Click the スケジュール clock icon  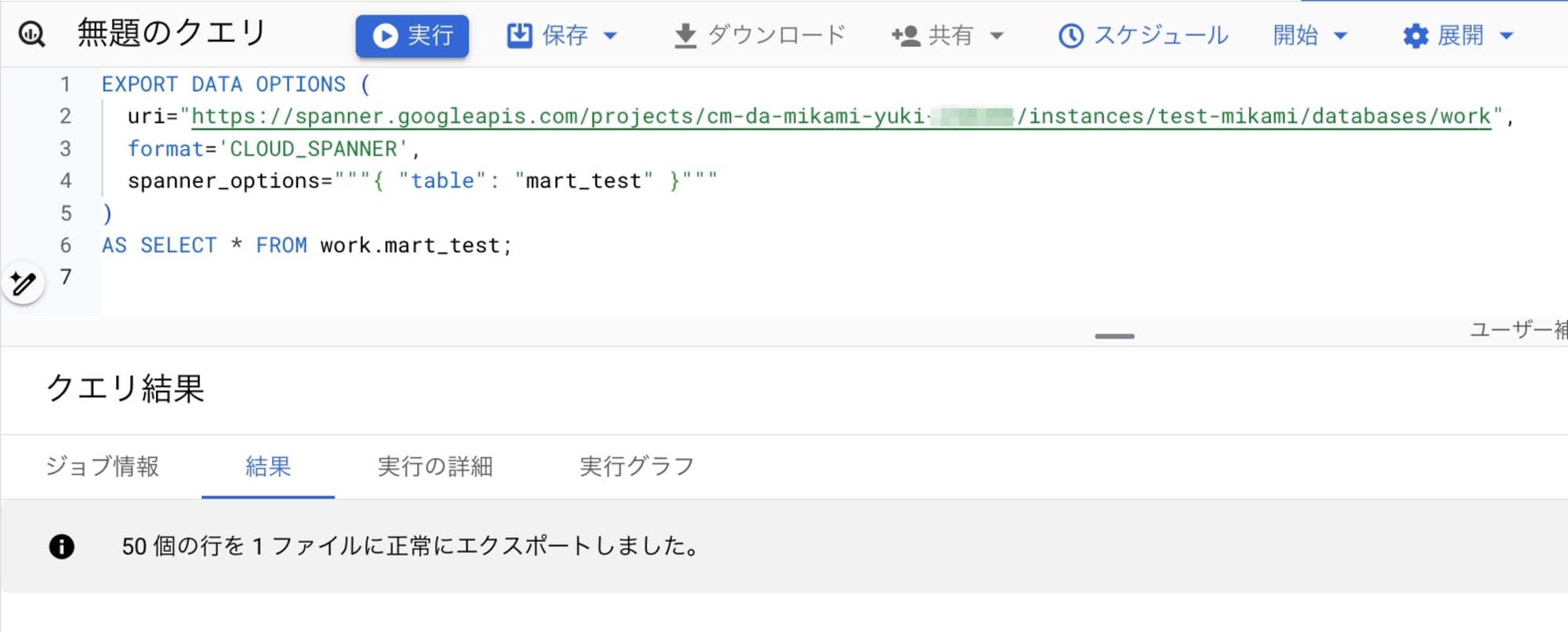coord(1071,36)
